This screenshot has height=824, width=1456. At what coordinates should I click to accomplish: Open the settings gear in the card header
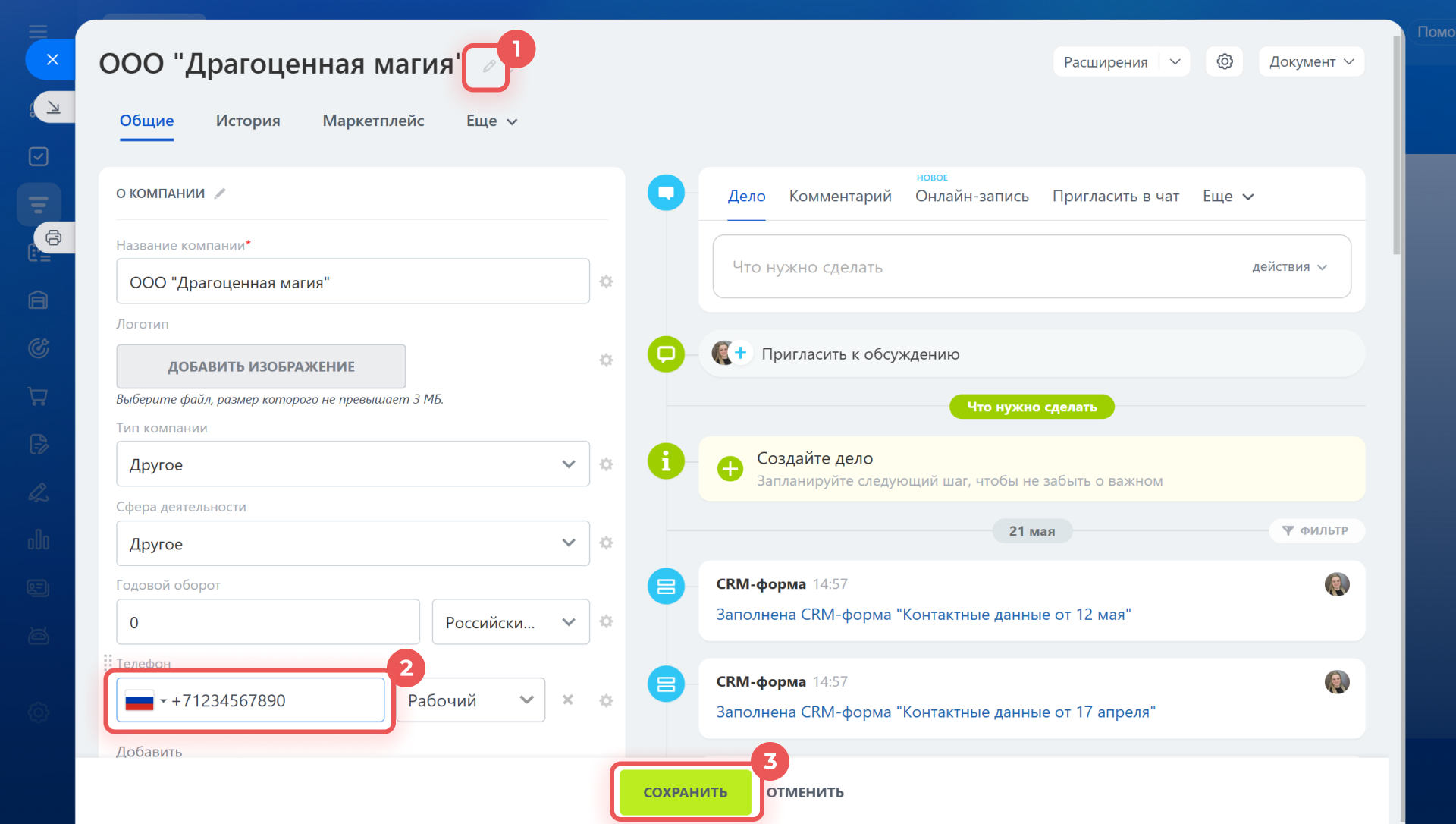(1224, 61)
